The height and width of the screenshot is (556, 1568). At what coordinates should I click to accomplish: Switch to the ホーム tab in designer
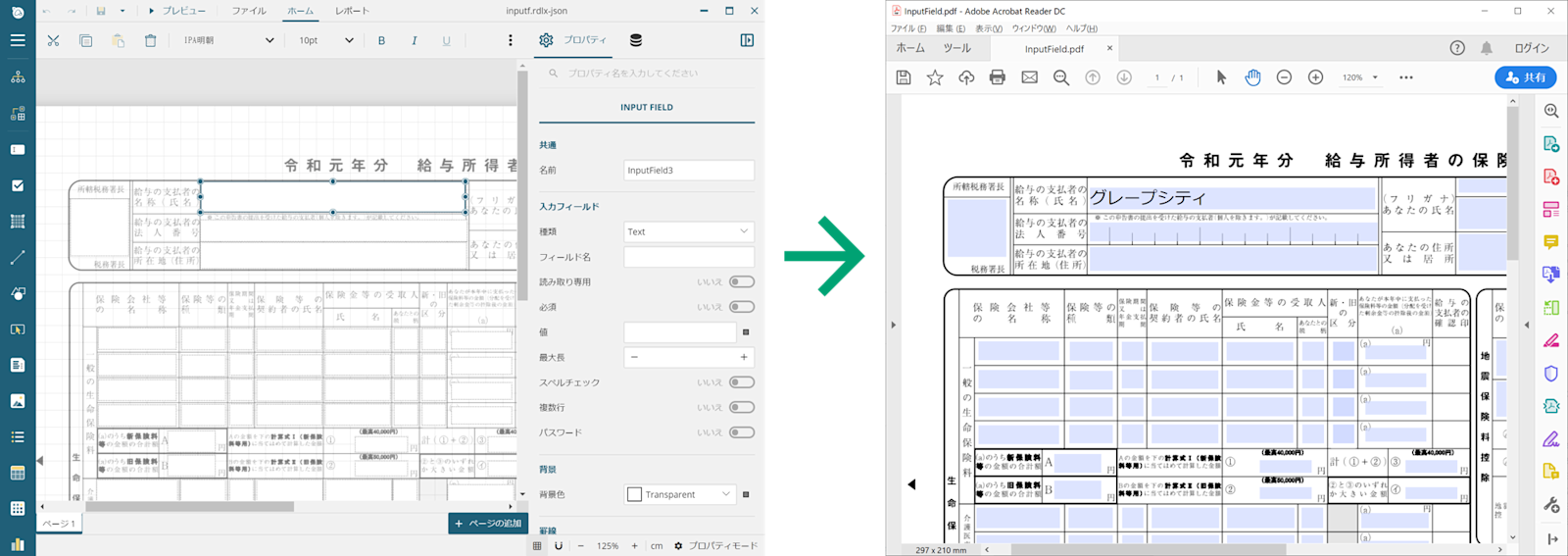(300, 11)
